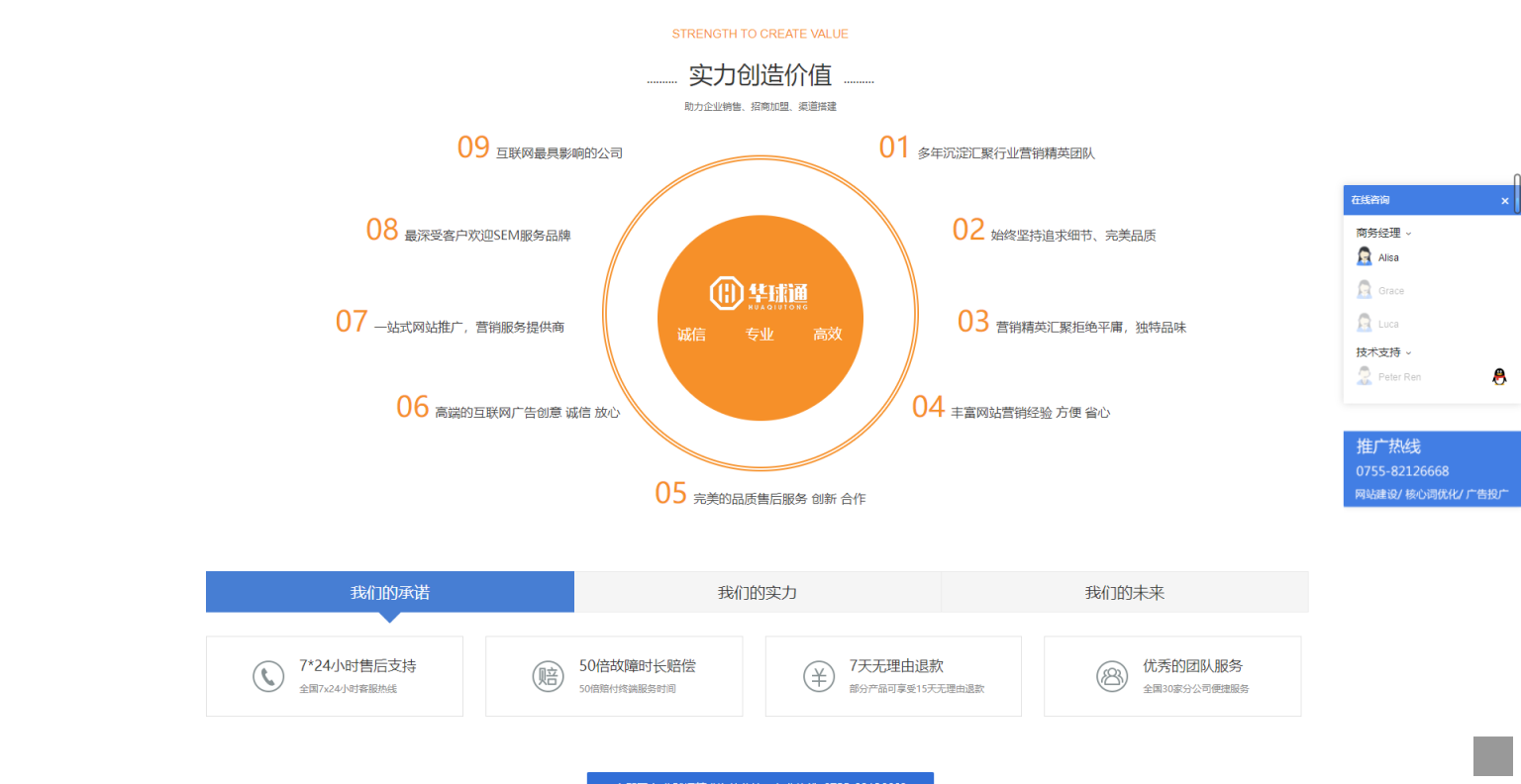The image size is (1521, 784).
Task: Click the 赔 compensation circle icon
Action: [x=548, y=676]
